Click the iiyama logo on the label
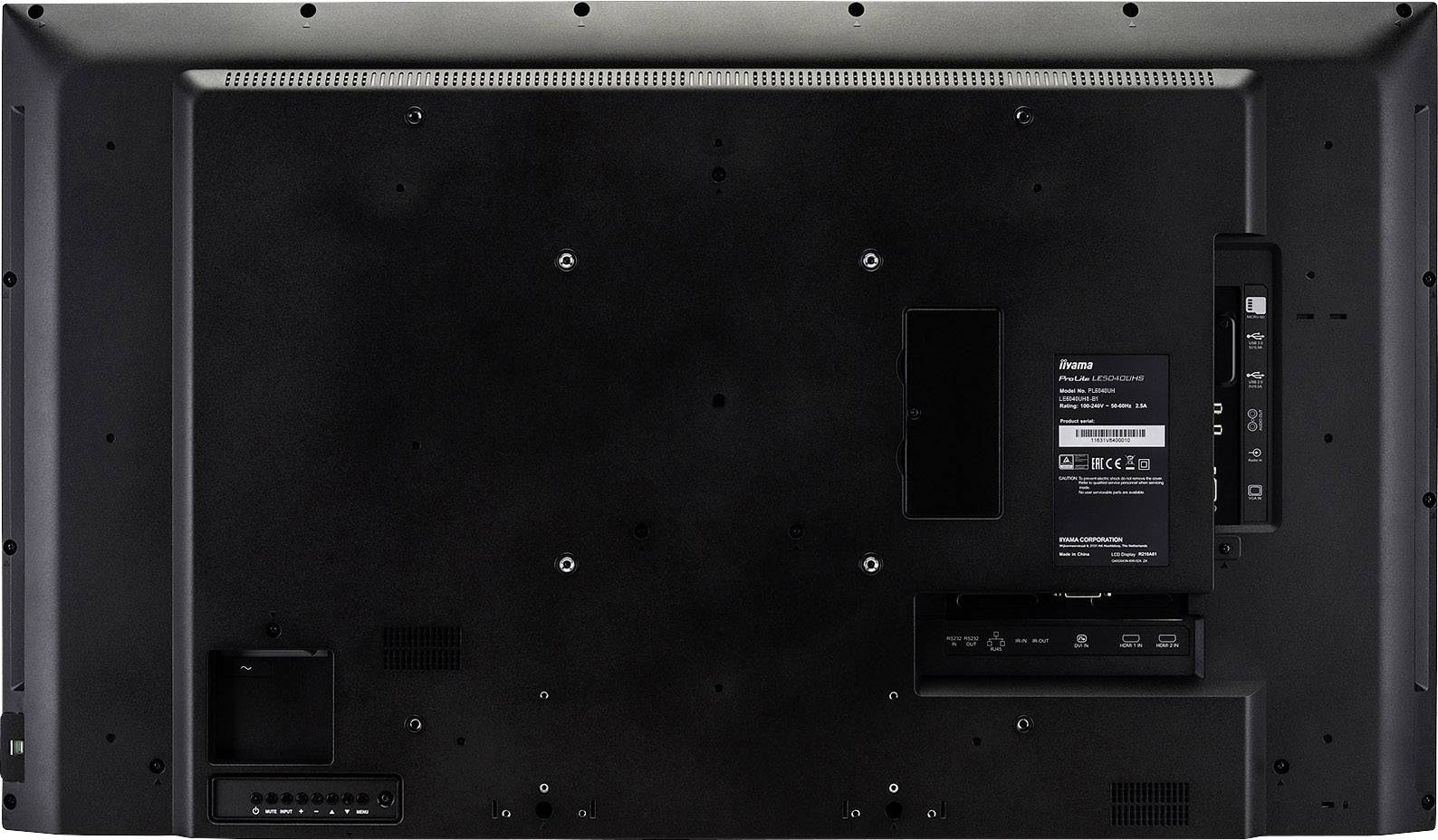1438x840 pixels. (1076, 365)
